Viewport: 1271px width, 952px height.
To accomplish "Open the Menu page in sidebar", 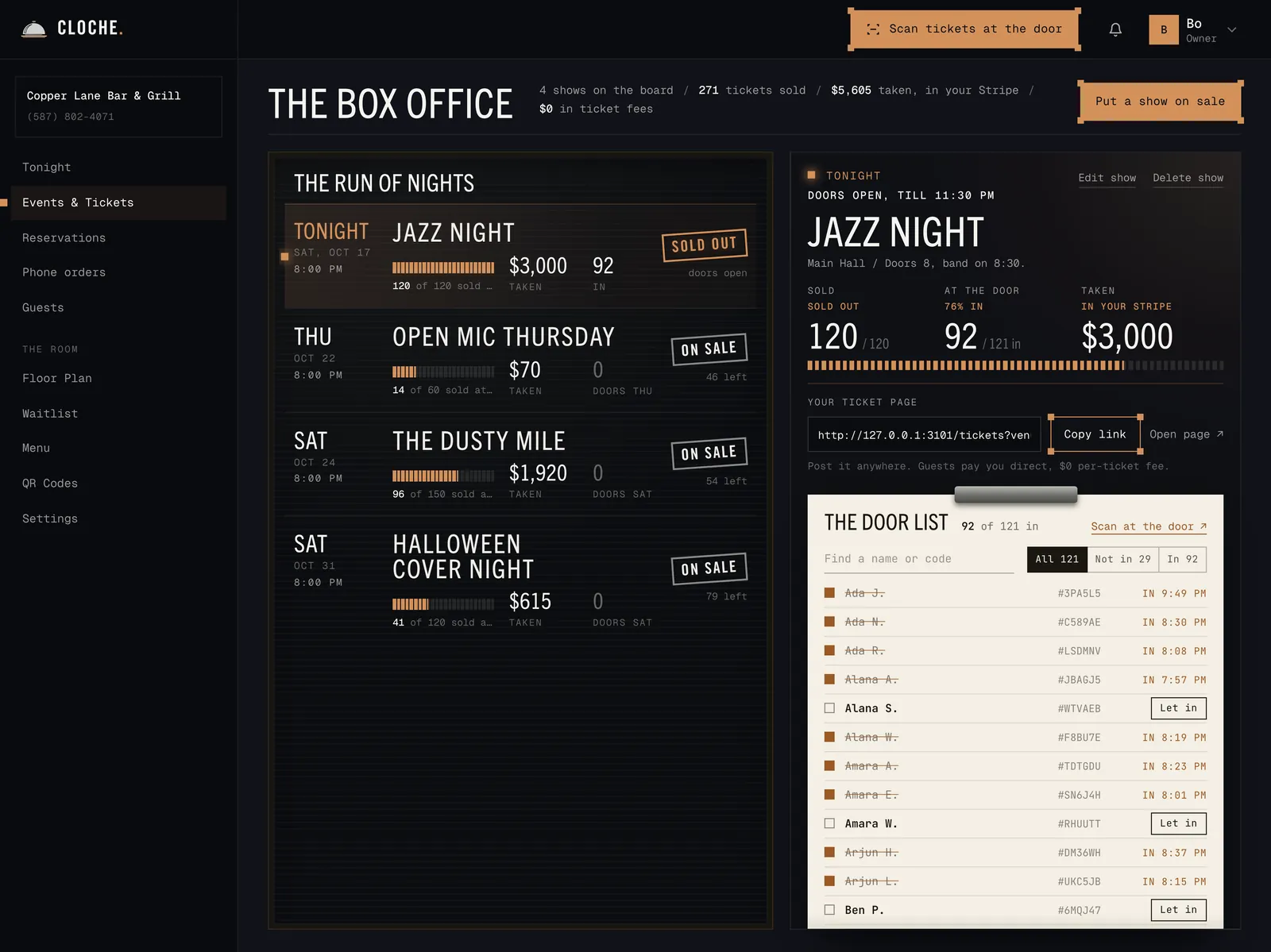I will [x=119, y=449].
